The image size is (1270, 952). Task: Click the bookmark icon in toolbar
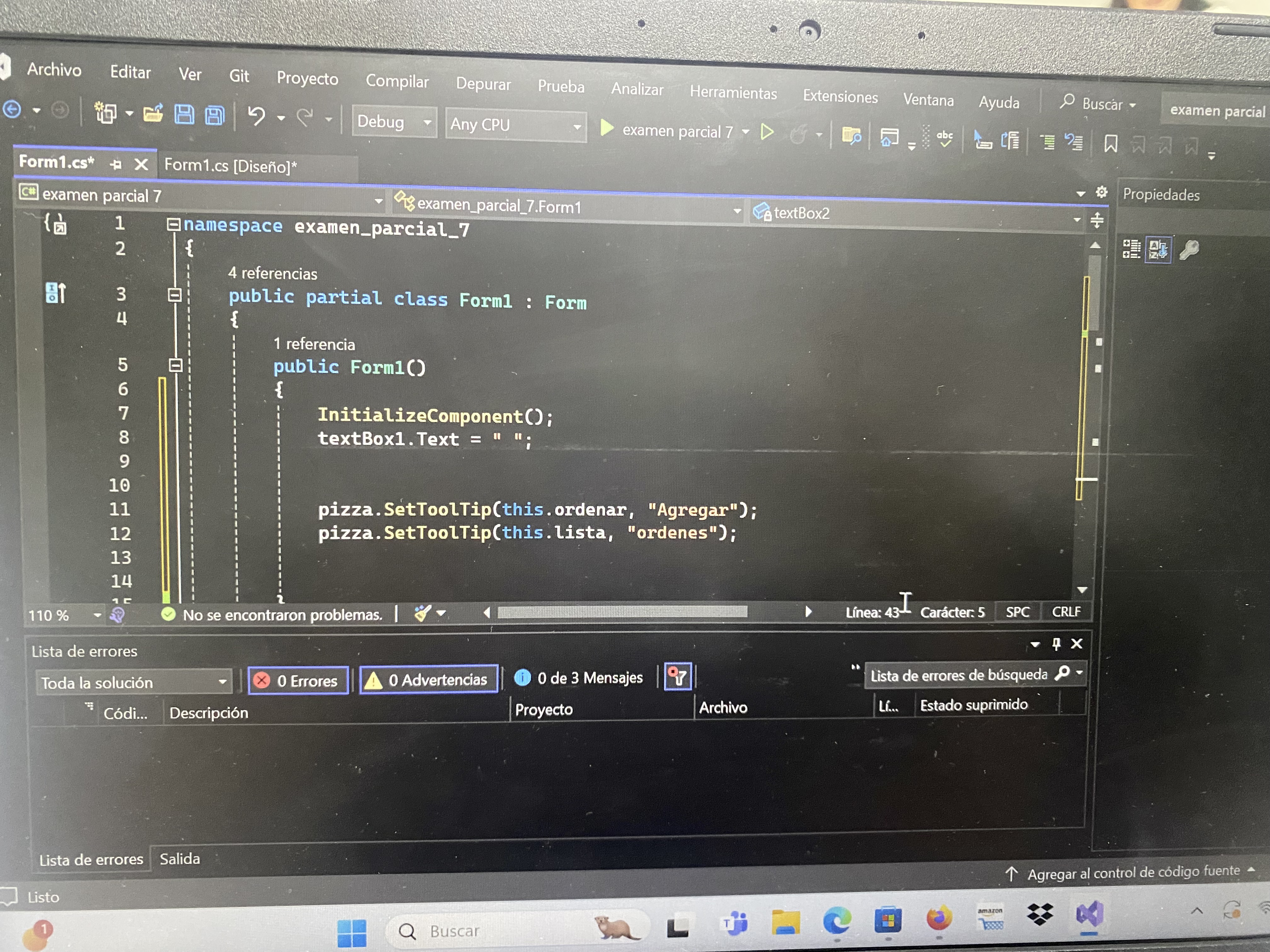point(1111,144)
